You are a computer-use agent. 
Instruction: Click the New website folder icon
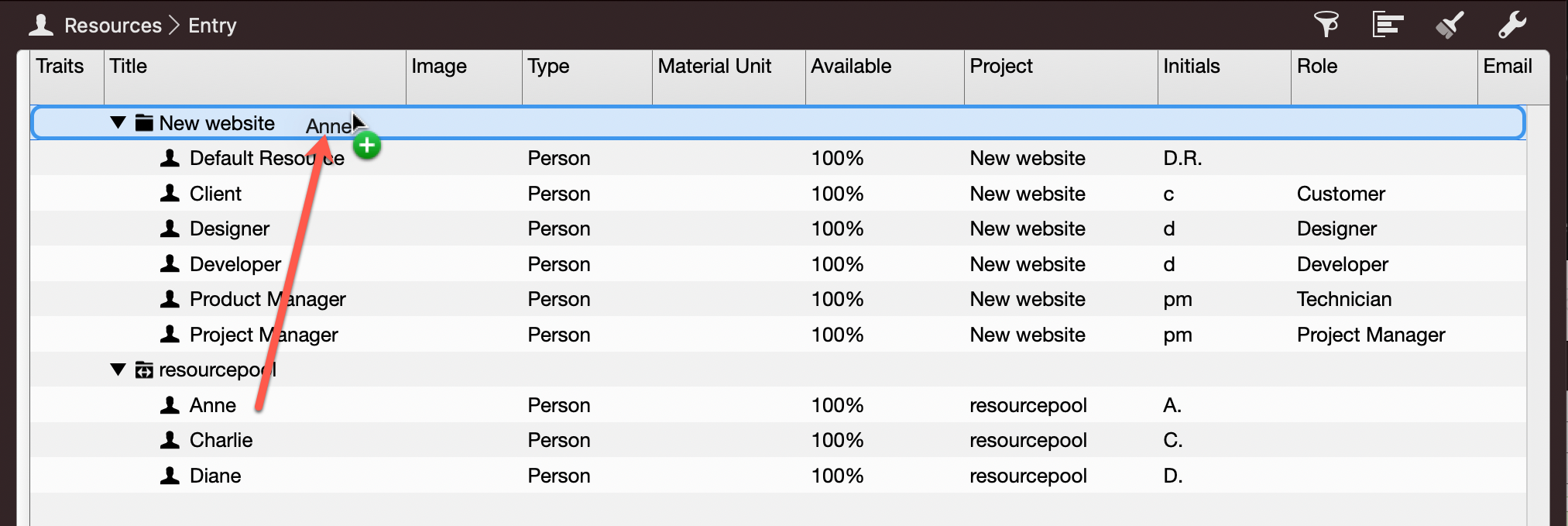point(144,123)
